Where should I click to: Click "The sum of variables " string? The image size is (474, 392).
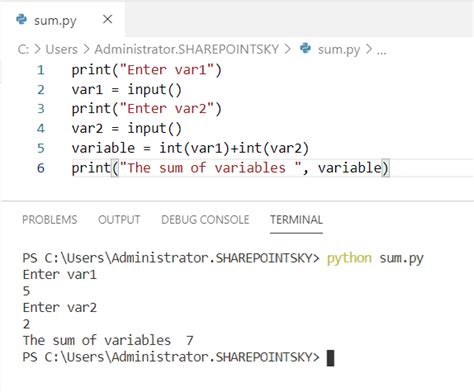(210, 168)
